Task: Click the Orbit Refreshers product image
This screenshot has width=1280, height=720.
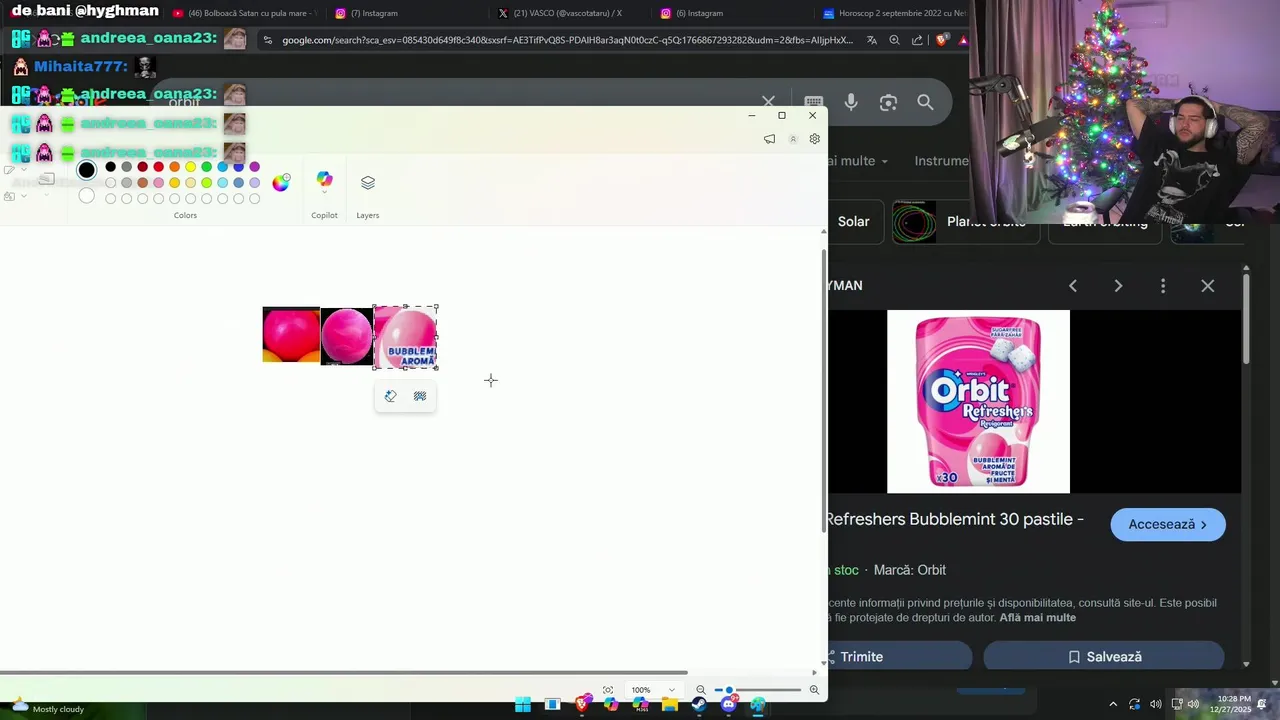Action: click(978, 401)
